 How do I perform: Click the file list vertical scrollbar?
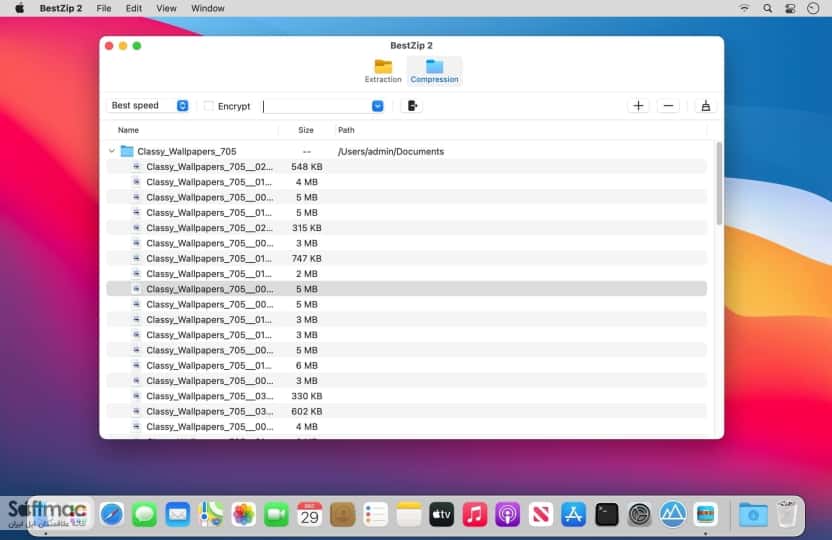[x=720, y=184]
